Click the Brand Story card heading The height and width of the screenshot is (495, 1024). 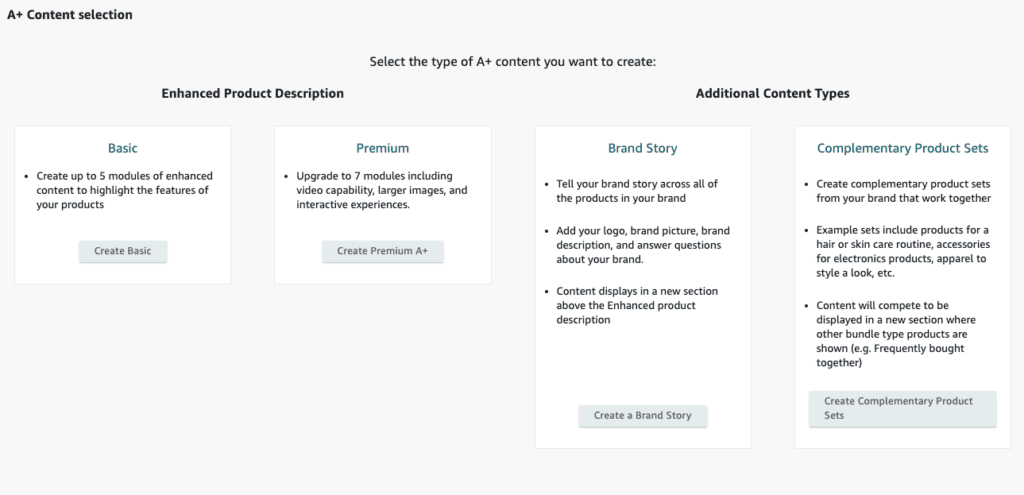642,148
